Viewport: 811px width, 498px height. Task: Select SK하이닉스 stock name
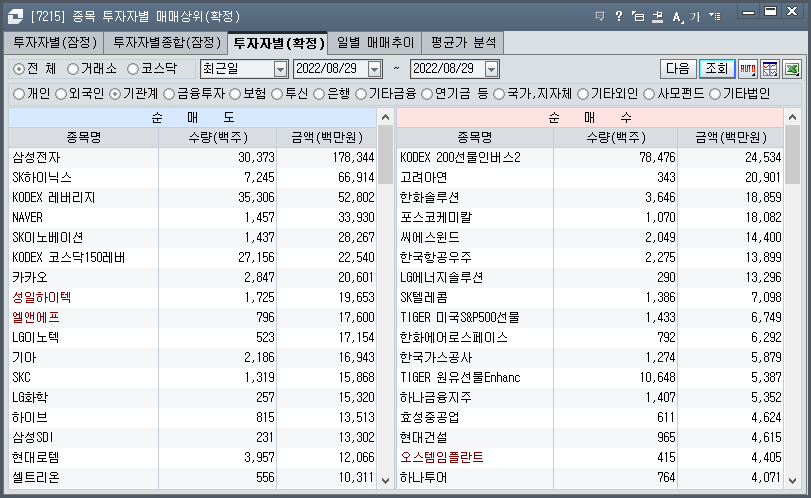tap(42, 177)
